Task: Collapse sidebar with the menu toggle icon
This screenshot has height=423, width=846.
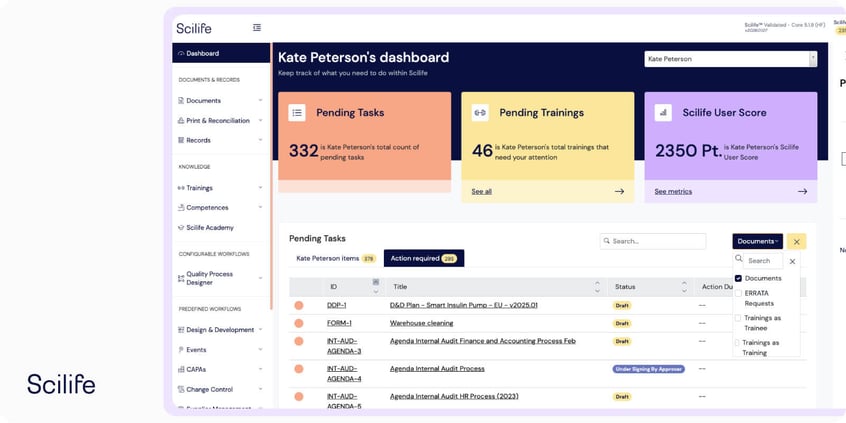Action: click(x=257, y=28)
